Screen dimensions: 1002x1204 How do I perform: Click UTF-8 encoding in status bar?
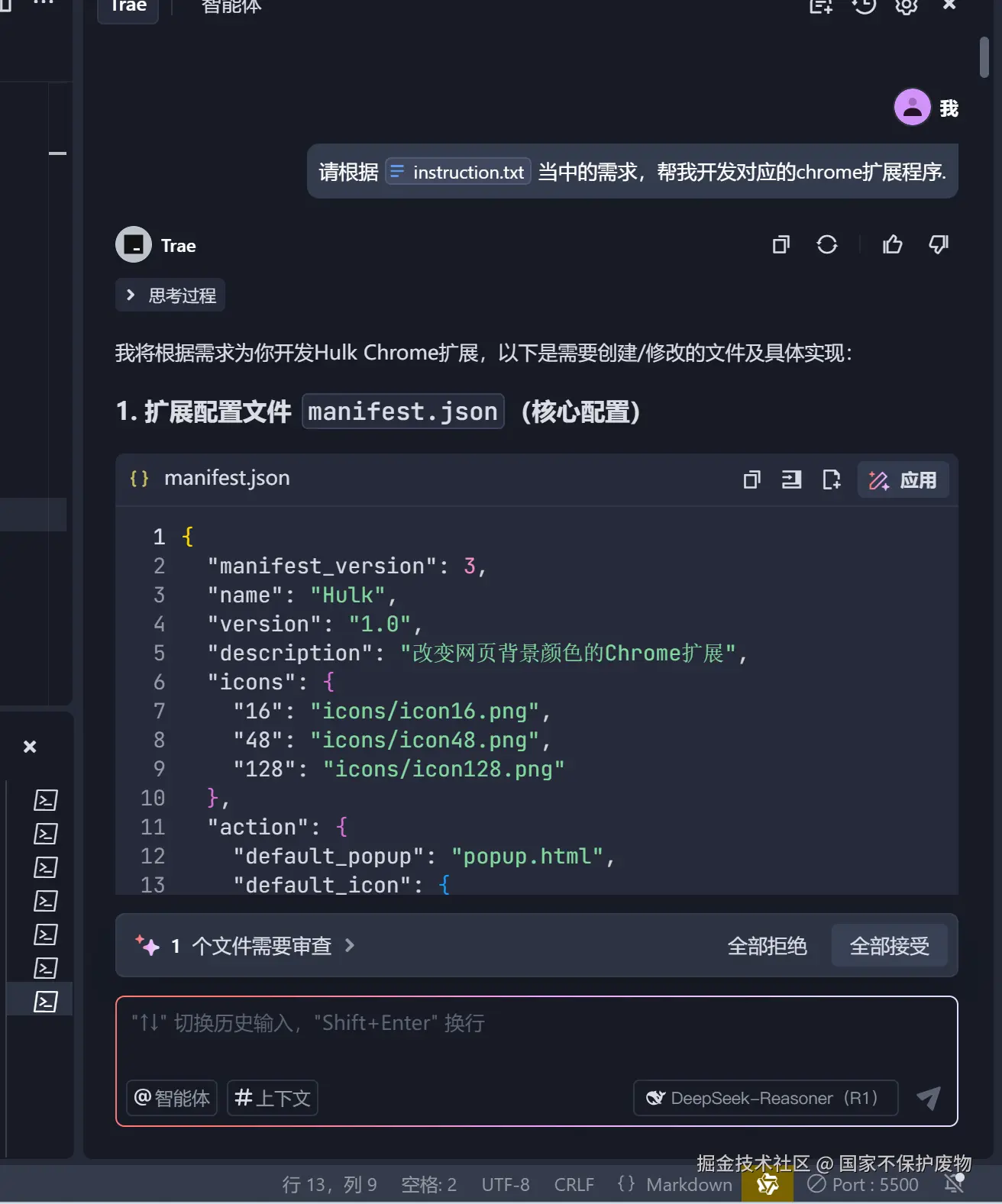point(506,1184)
